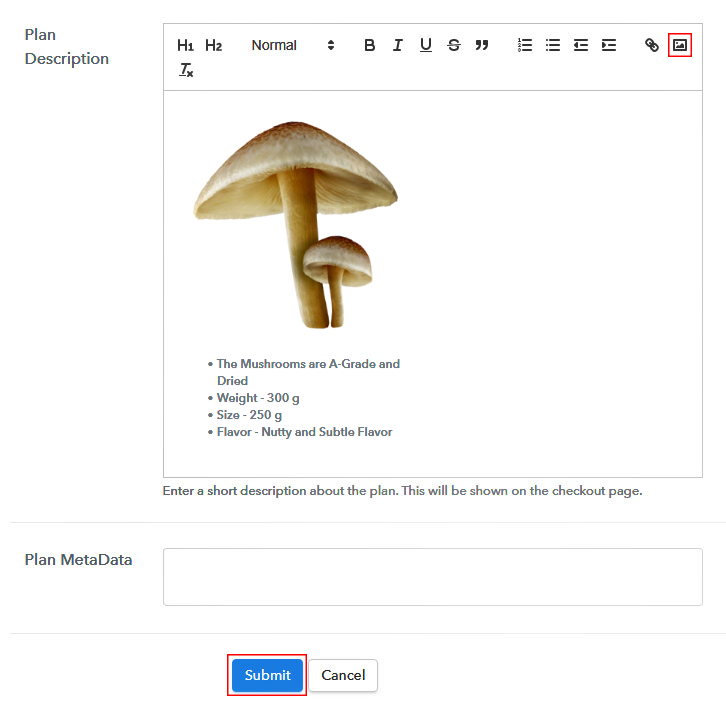Decrease indent of text
Image resolution: width=726 pixels, height=716 pixels.
tap(581, 45)
